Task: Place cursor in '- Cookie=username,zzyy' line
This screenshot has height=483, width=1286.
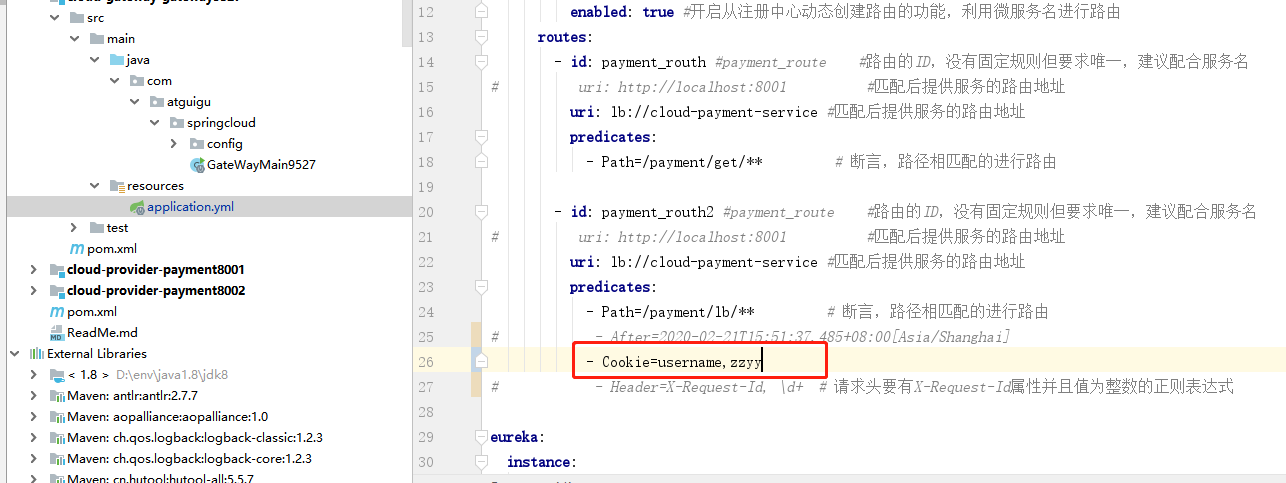Action: point(674,362)
